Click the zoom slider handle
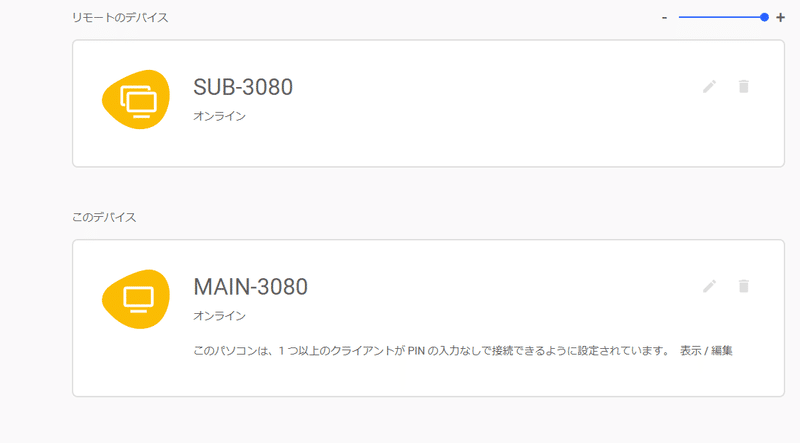The image size is (800, 443). (x=764, y=17)
